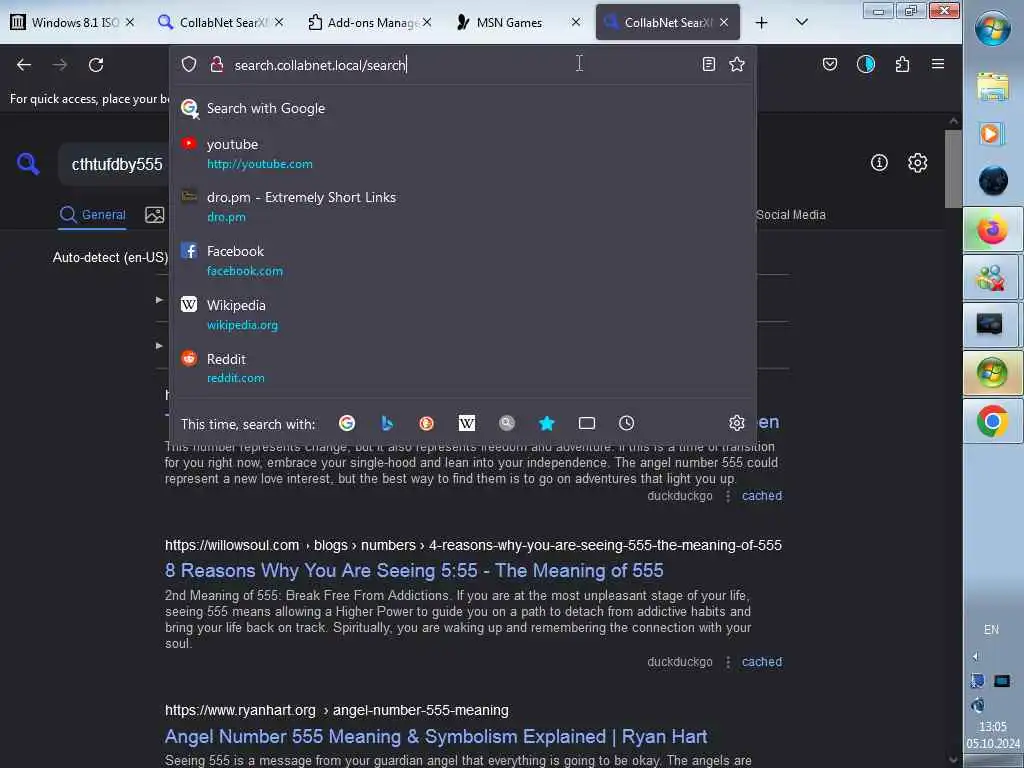Search this time with DuckDuckGo icon
1024x768 pixels.
(x=426, y=423)
